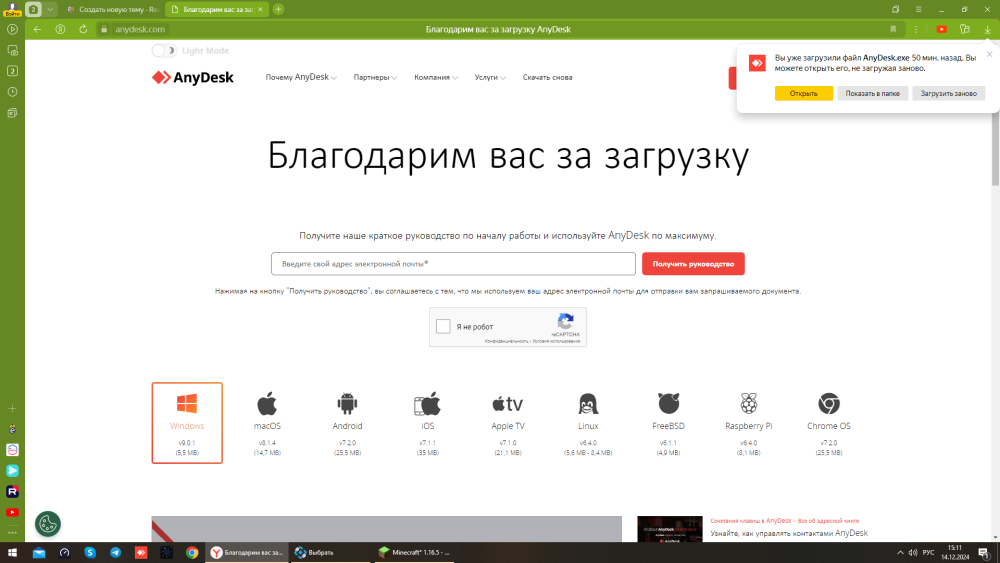Screen dimensions: 1000x563
Task: Bookmark this page with the bookmark icon
Action: [x=893, y=29]
